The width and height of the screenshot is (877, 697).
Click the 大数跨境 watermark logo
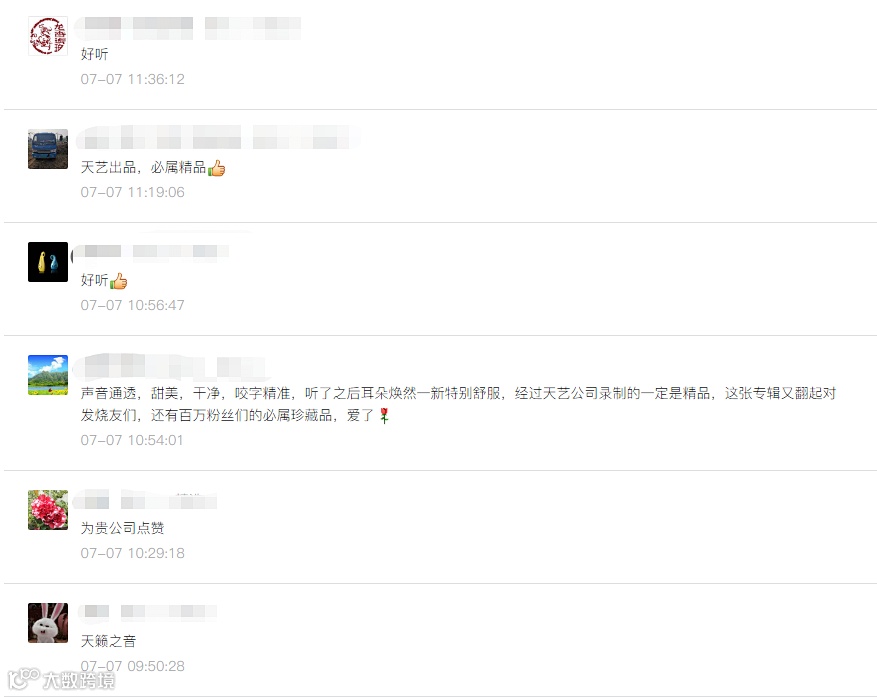62,680
